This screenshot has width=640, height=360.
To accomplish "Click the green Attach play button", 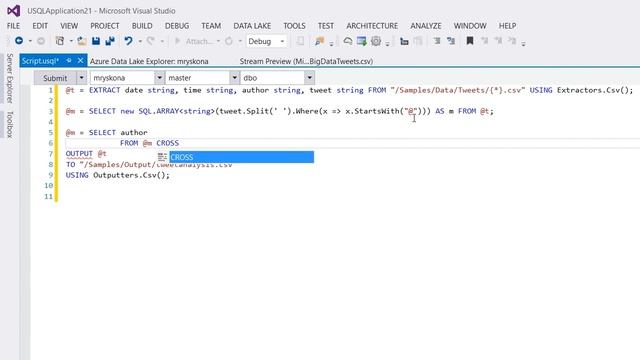I will click(177, 41).
